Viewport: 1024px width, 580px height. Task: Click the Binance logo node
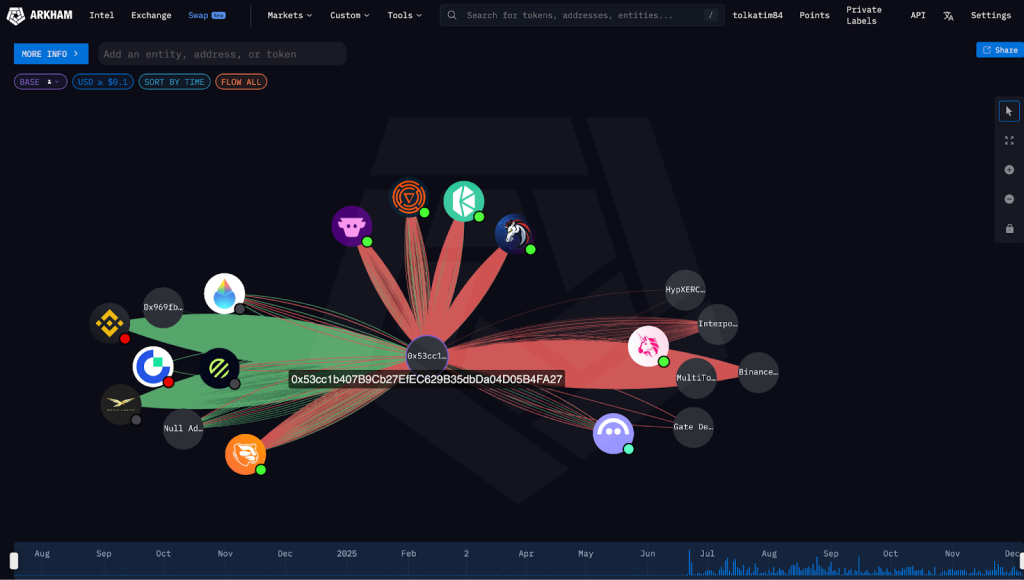click(109, 322)
